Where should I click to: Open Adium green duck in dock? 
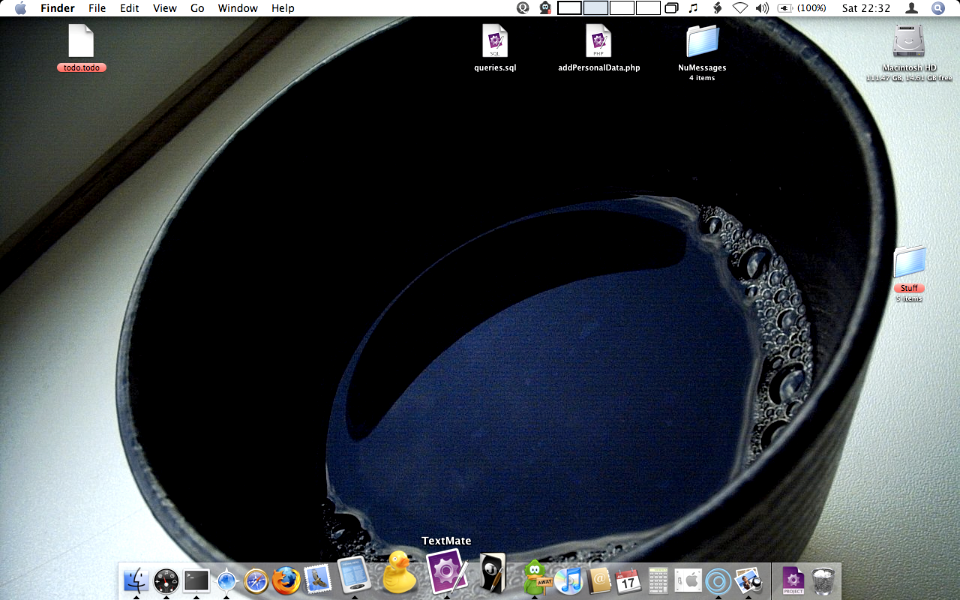536,577
